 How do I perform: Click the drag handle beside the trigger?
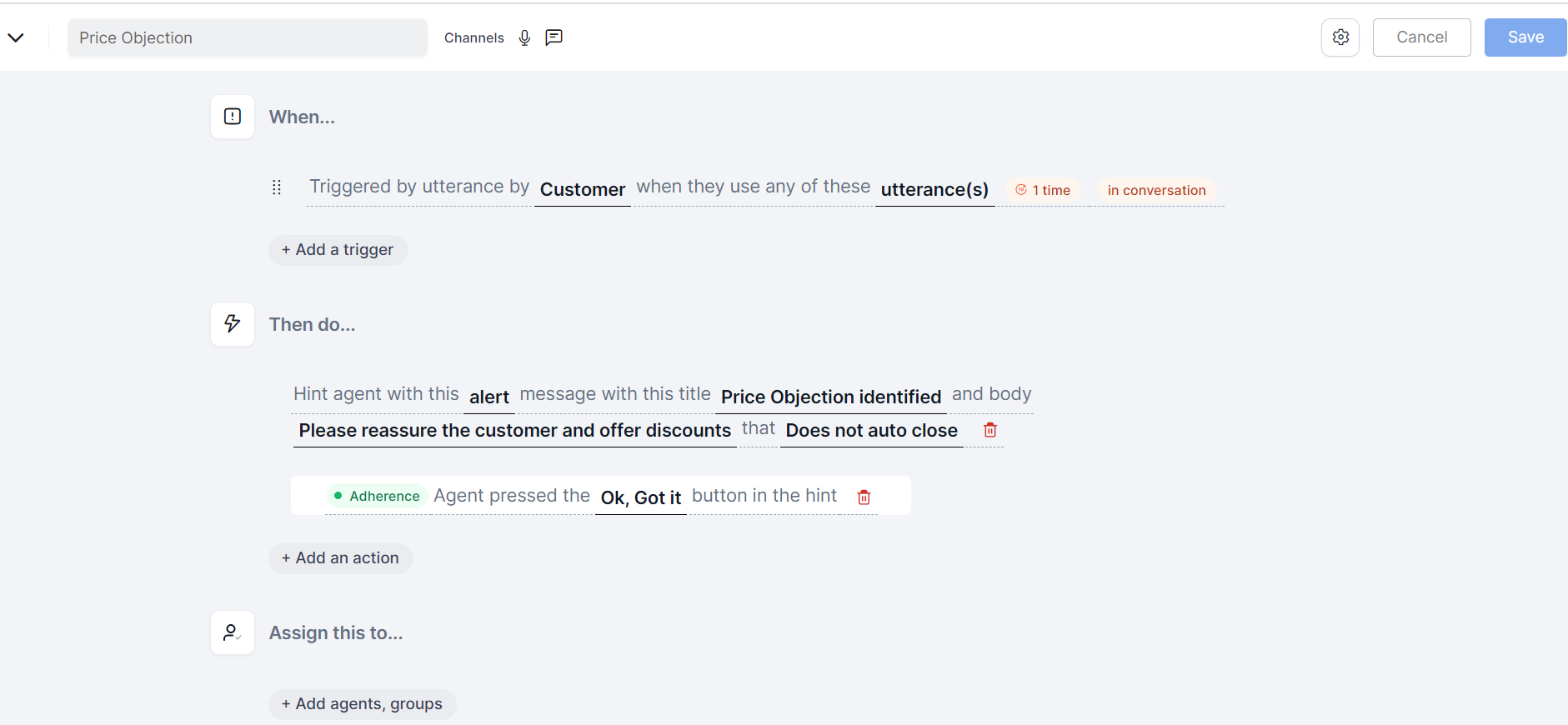coord(277,187)
